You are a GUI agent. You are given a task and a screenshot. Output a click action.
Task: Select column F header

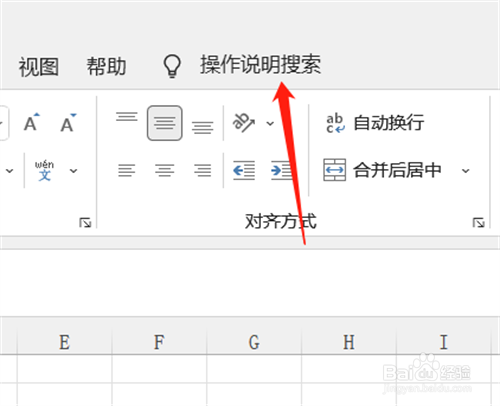point(159,342)
